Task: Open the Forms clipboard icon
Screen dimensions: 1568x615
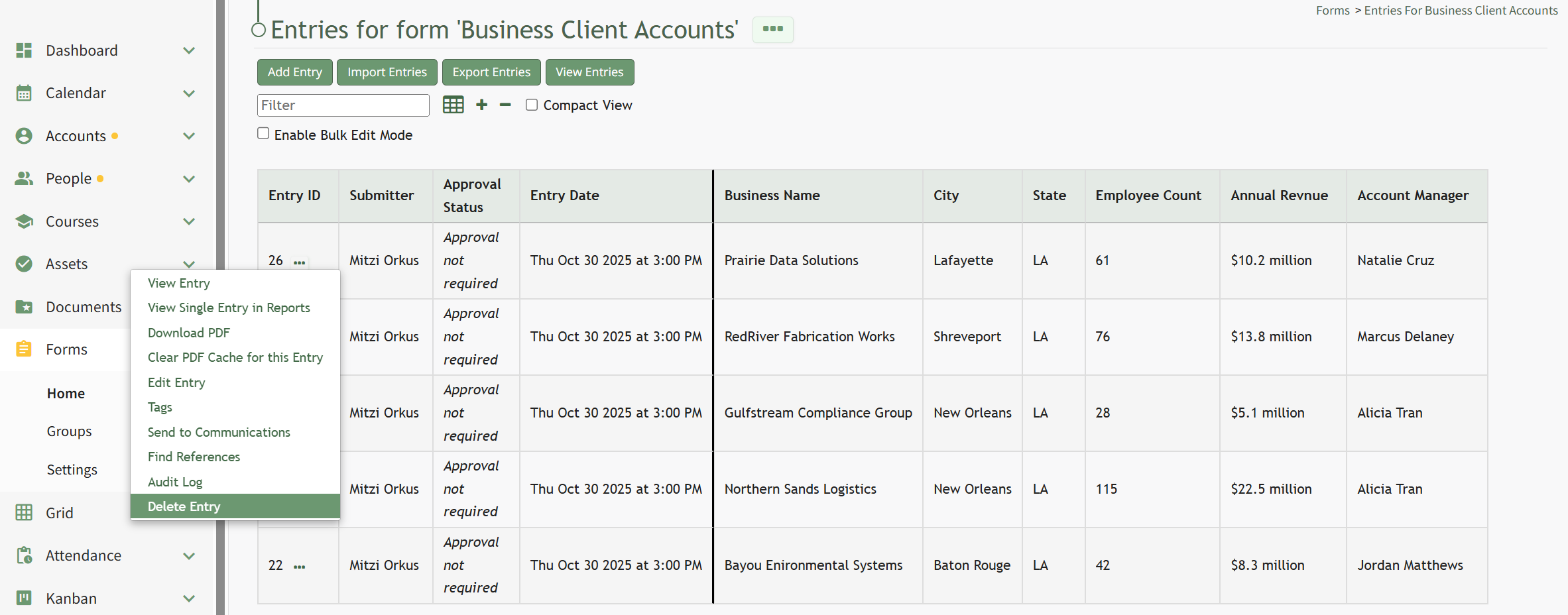Action: coord(24,349)
